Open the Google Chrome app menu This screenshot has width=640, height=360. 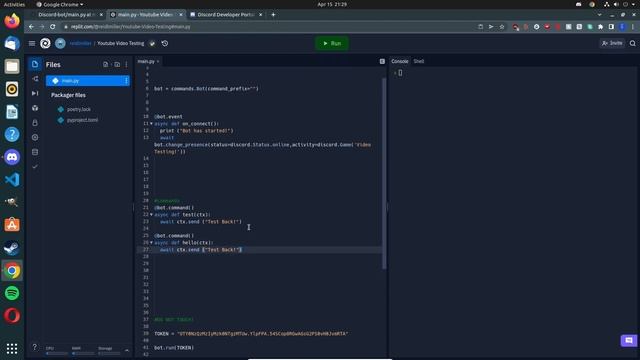point(60,4)
